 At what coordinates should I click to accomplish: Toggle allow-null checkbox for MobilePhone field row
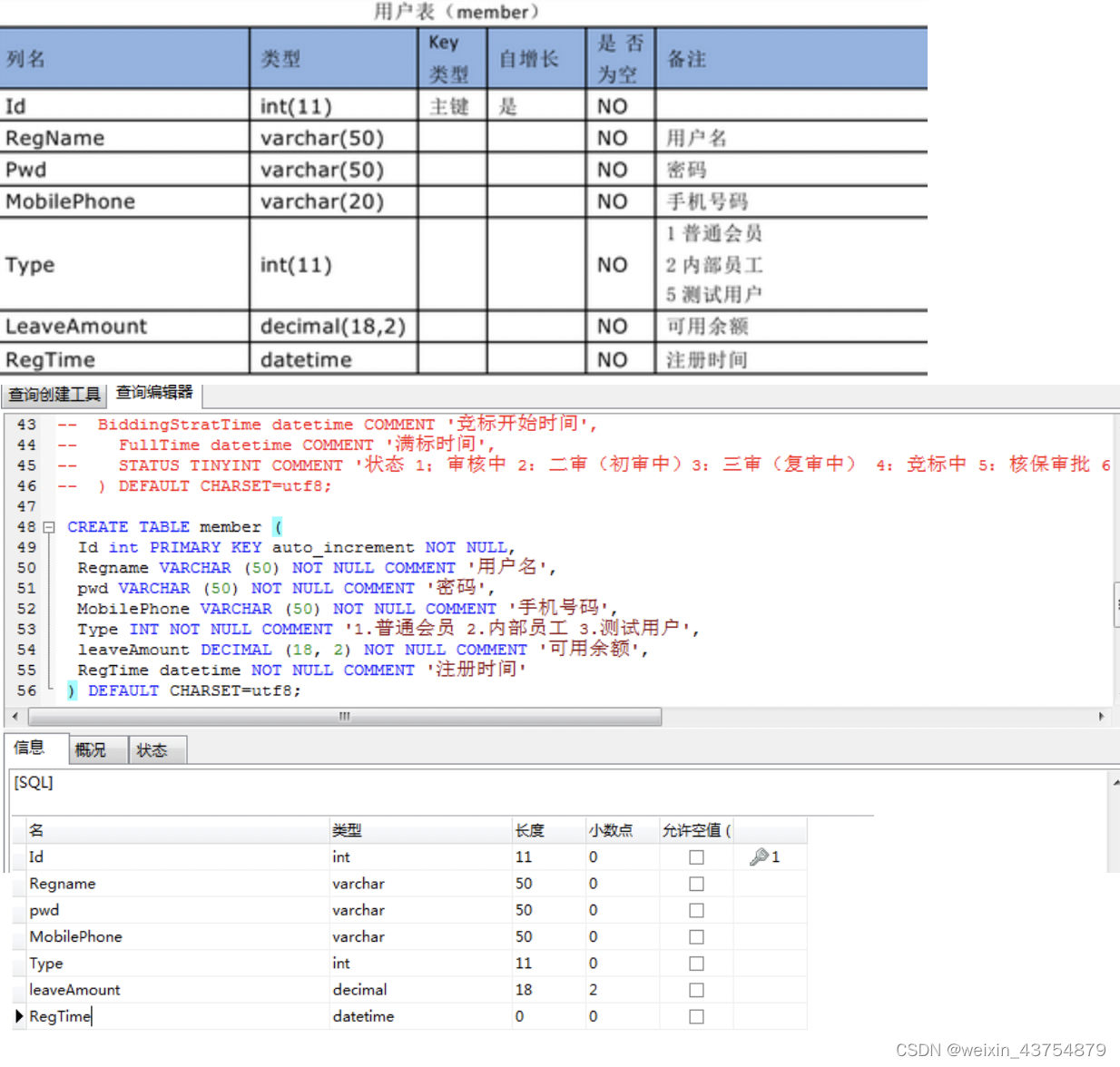[x=696, y=936]
